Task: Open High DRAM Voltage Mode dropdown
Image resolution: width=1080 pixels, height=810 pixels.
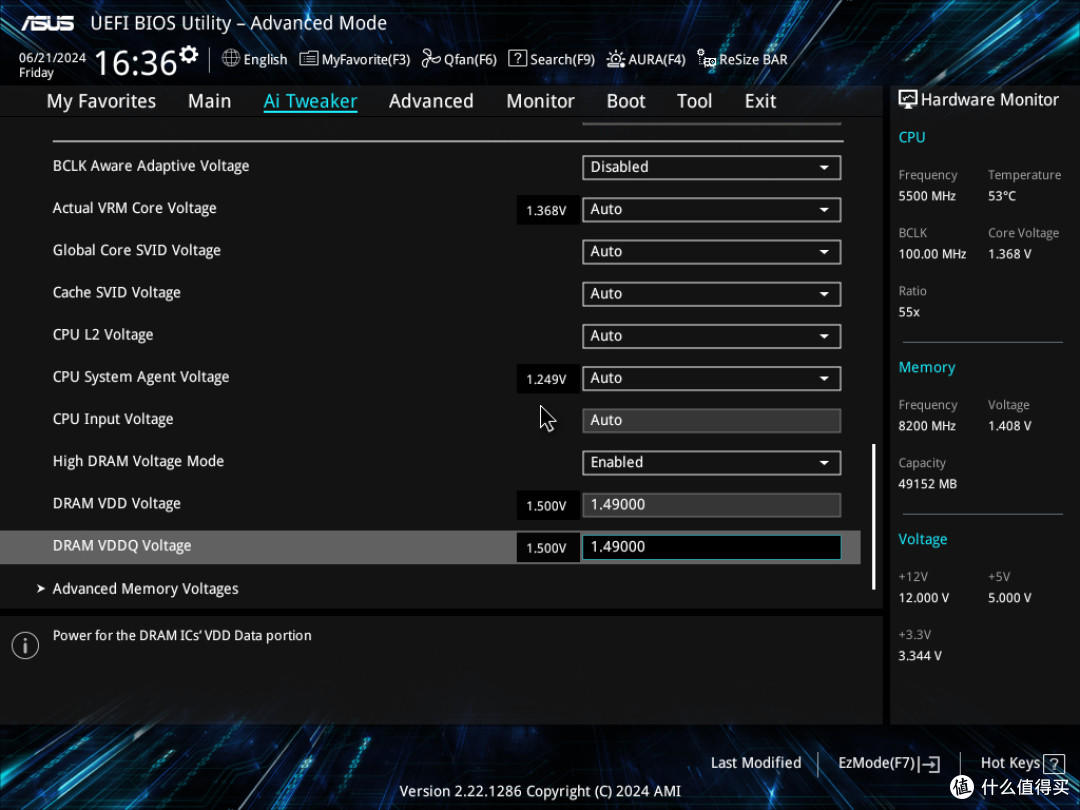Action: point(712,462)
